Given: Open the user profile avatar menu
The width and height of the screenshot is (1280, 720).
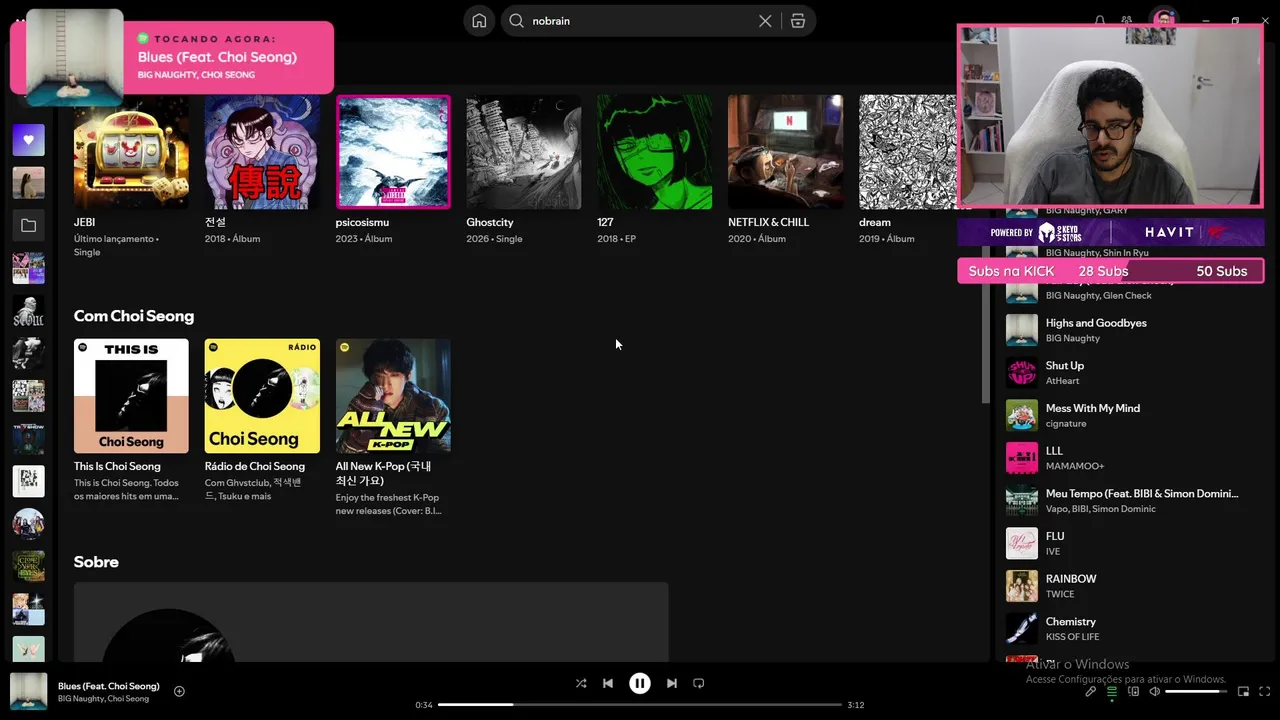Looking at the screenshot, I should [1163, 19].
